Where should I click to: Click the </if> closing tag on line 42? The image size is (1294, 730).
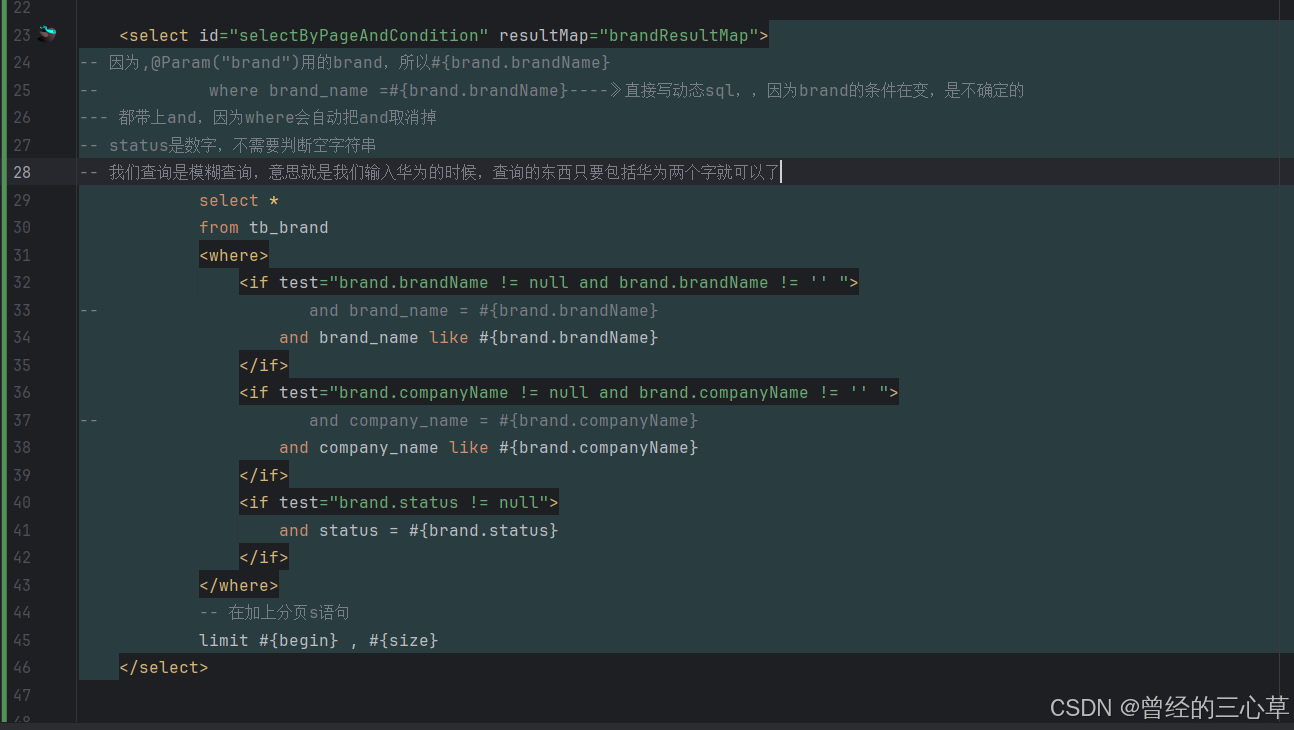coord(264,558)
